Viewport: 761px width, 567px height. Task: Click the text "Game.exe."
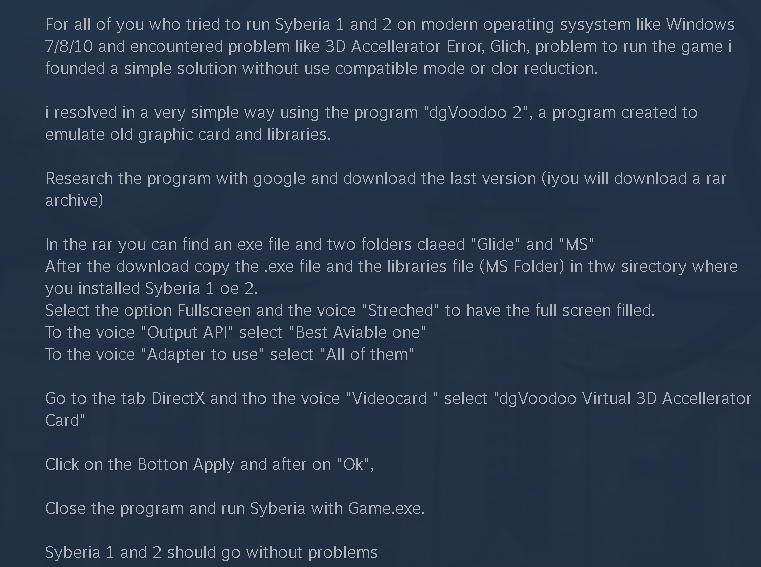386,508
